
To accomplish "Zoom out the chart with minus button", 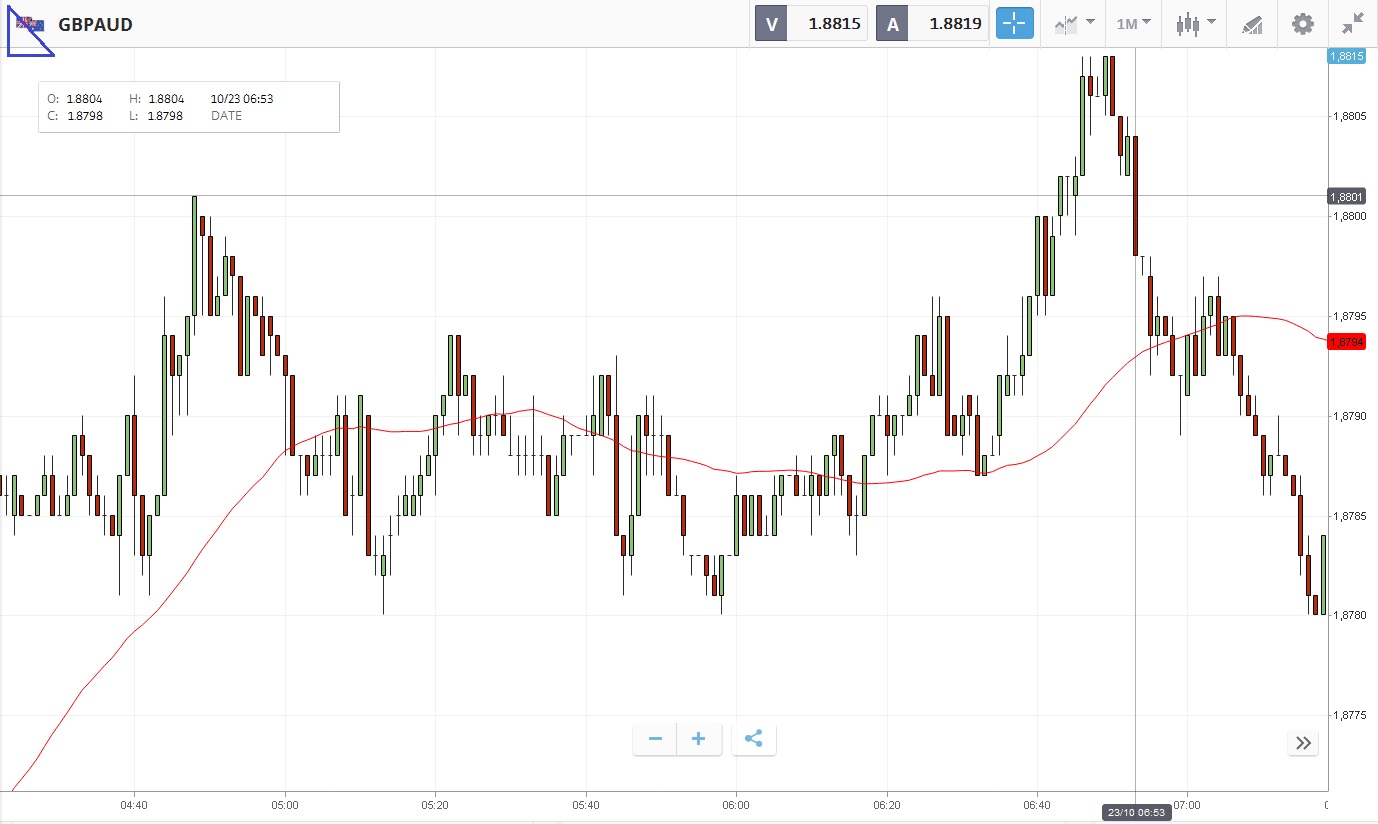I will 655,739.
